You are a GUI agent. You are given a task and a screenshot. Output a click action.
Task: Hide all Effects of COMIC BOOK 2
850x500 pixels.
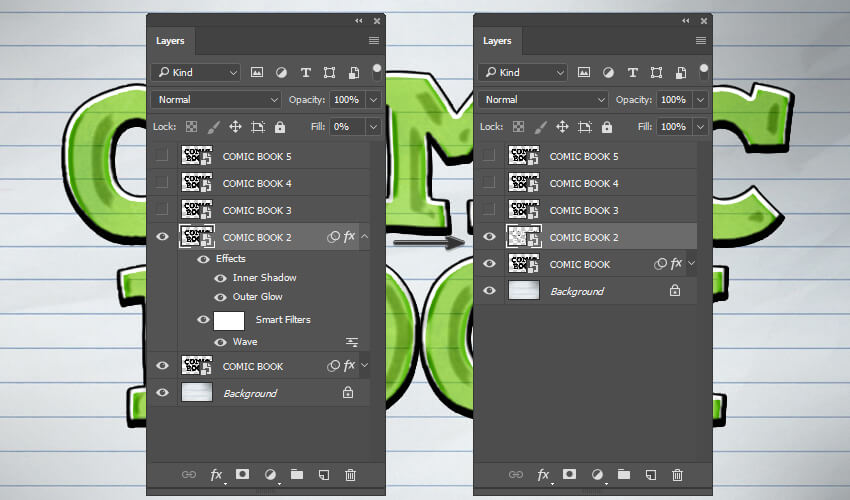[x=203, y=259]
